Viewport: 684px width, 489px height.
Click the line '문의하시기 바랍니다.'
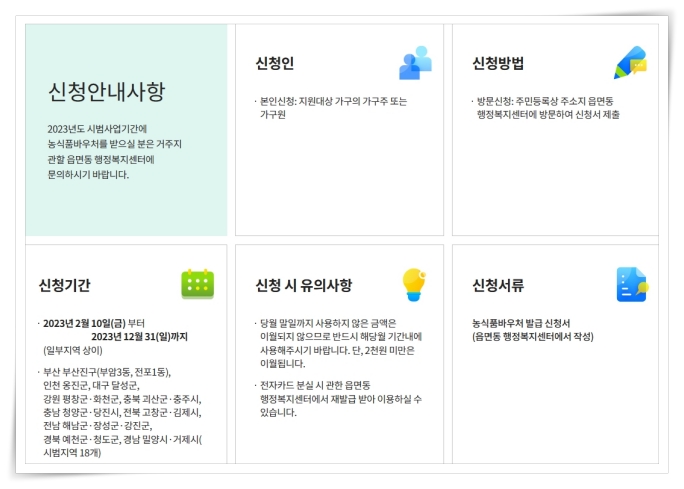[x=88, y=174]
